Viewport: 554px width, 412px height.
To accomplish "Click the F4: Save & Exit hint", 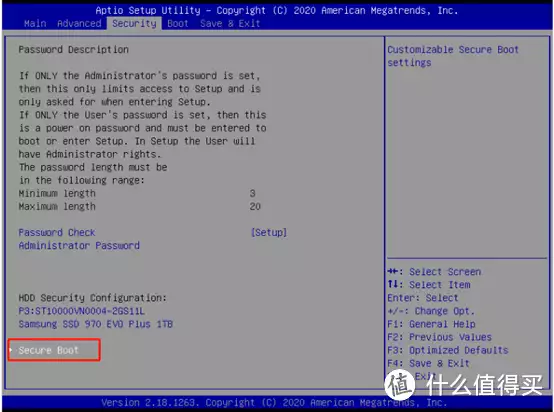I will point(429,363).
